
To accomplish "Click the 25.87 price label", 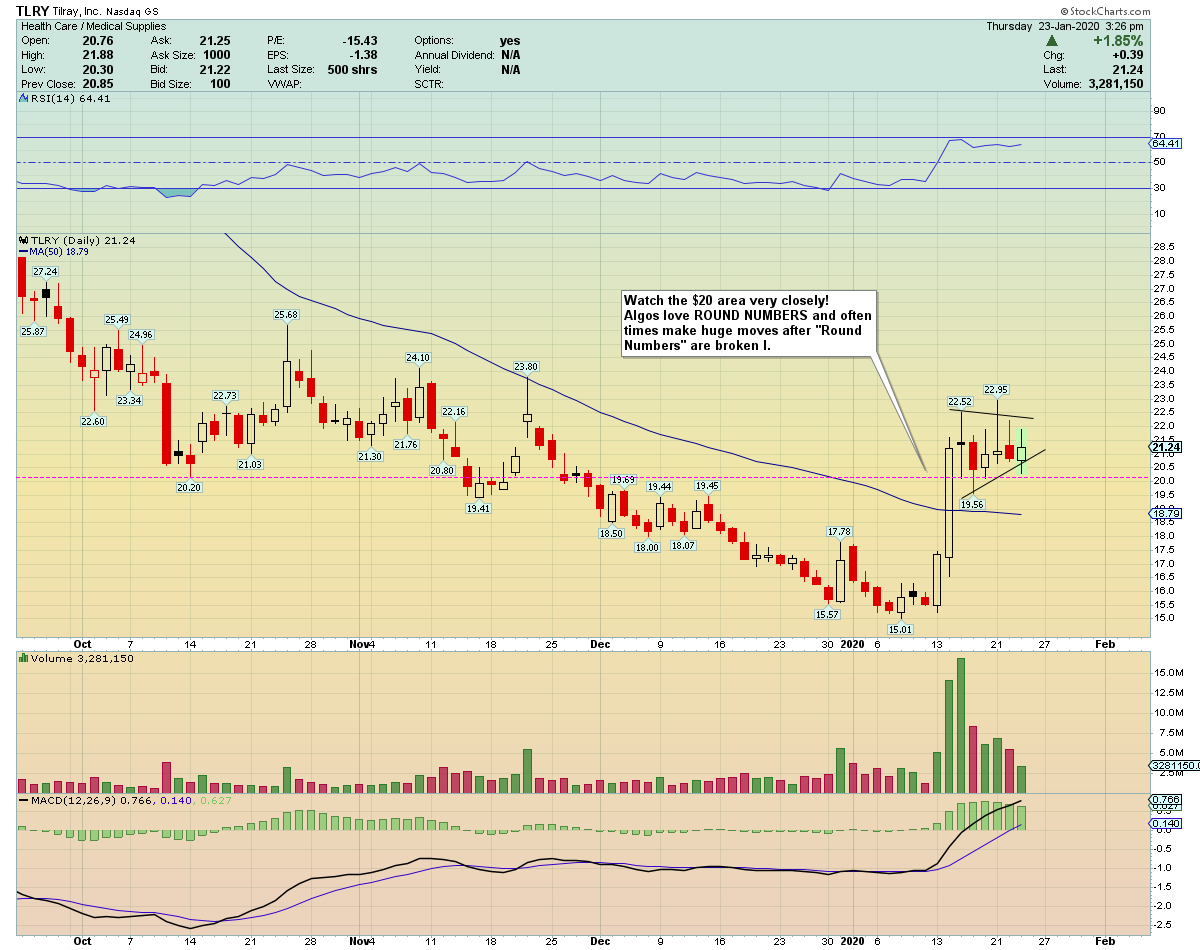I will (33, 331).
